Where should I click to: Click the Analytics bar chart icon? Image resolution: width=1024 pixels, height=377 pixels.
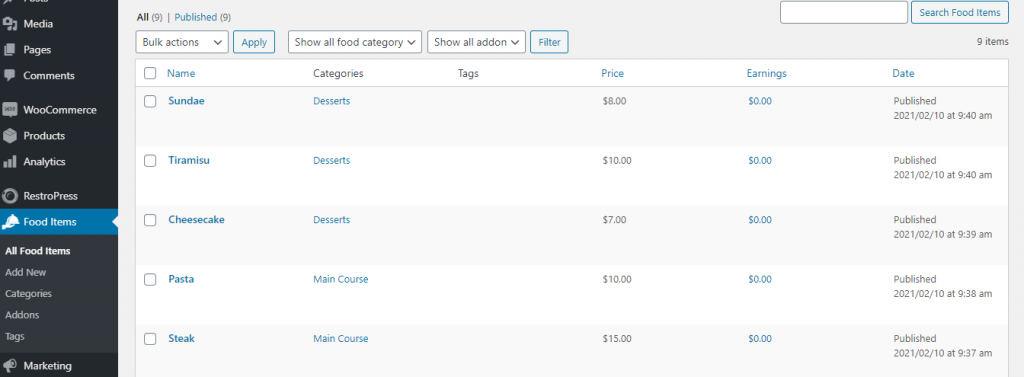(10, 161)
